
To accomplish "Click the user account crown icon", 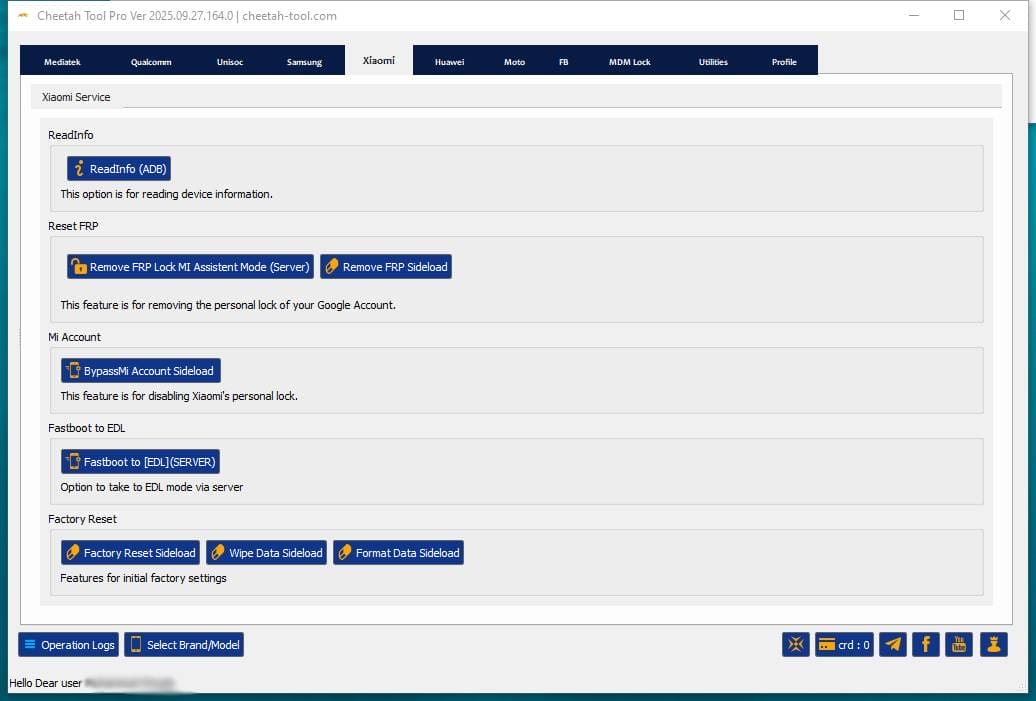I will tap(993, 645).
